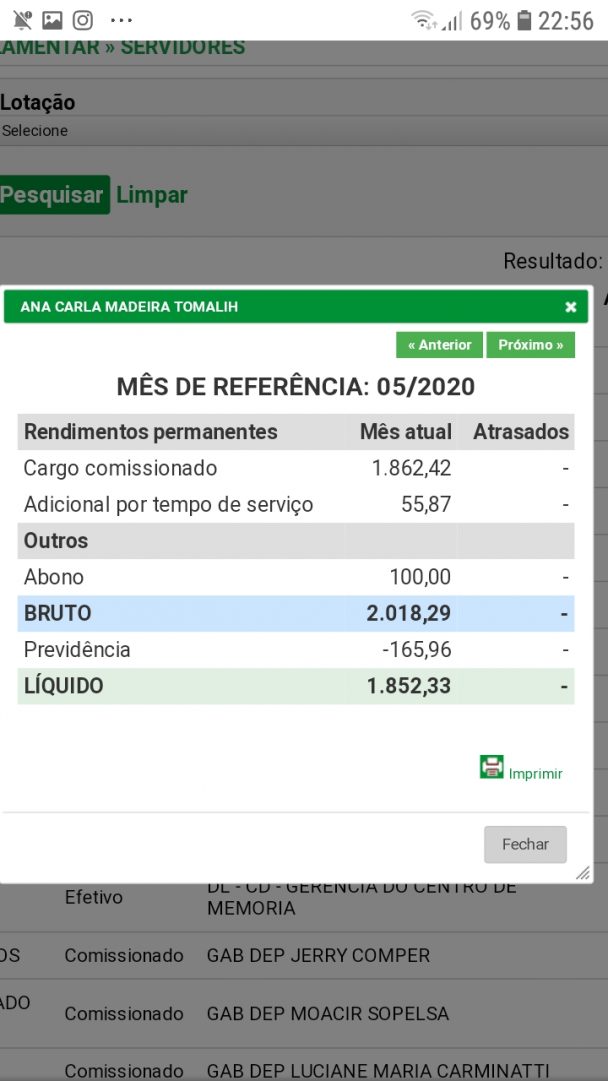Viewport: 608px width, 1081px height.
Task: Select the GAB DEP LUCIANE MARIA CARMINATTI row
Action: coord(378,1071)
